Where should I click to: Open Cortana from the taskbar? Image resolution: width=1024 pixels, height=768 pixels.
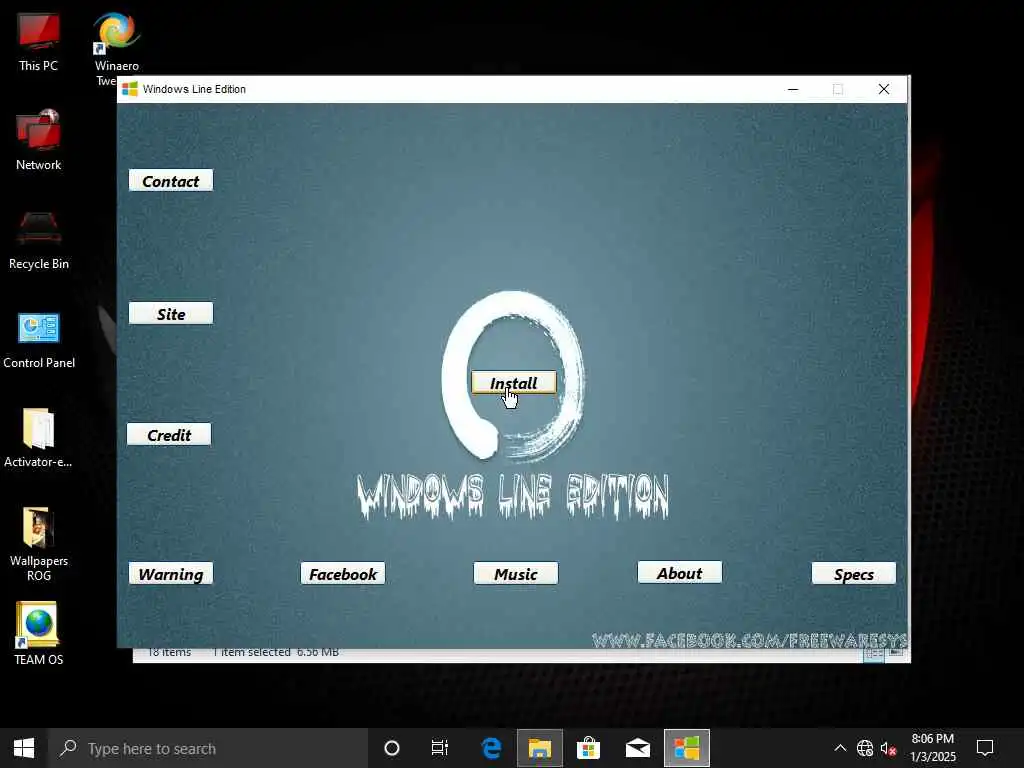pyautogui.click(x=392, y=748)
